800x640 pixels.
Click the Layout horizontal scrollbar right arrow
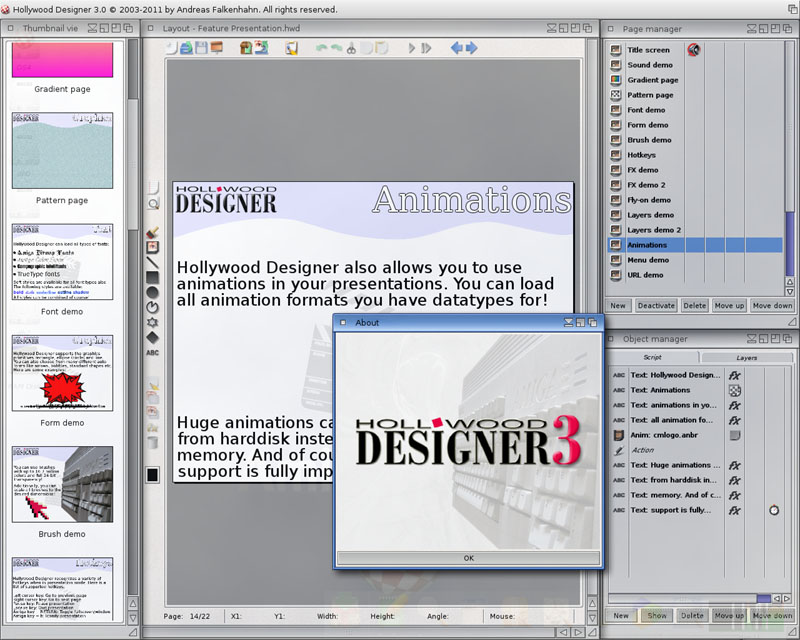578,632
